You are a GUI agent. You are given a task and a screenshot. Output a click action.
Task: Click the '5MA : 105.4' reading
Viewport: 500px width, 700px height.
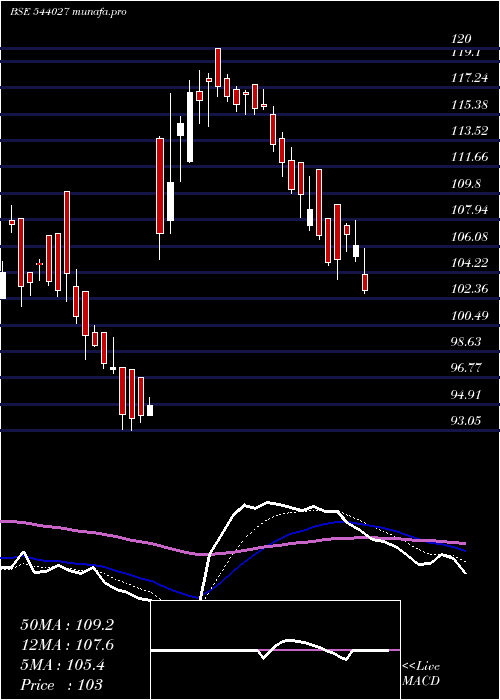pyautogui.click(x=62, y=665)
